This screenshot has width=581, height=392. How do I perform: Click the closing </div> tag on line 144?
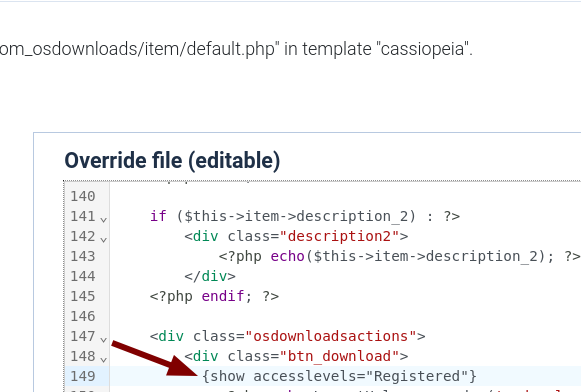[210, 276]
